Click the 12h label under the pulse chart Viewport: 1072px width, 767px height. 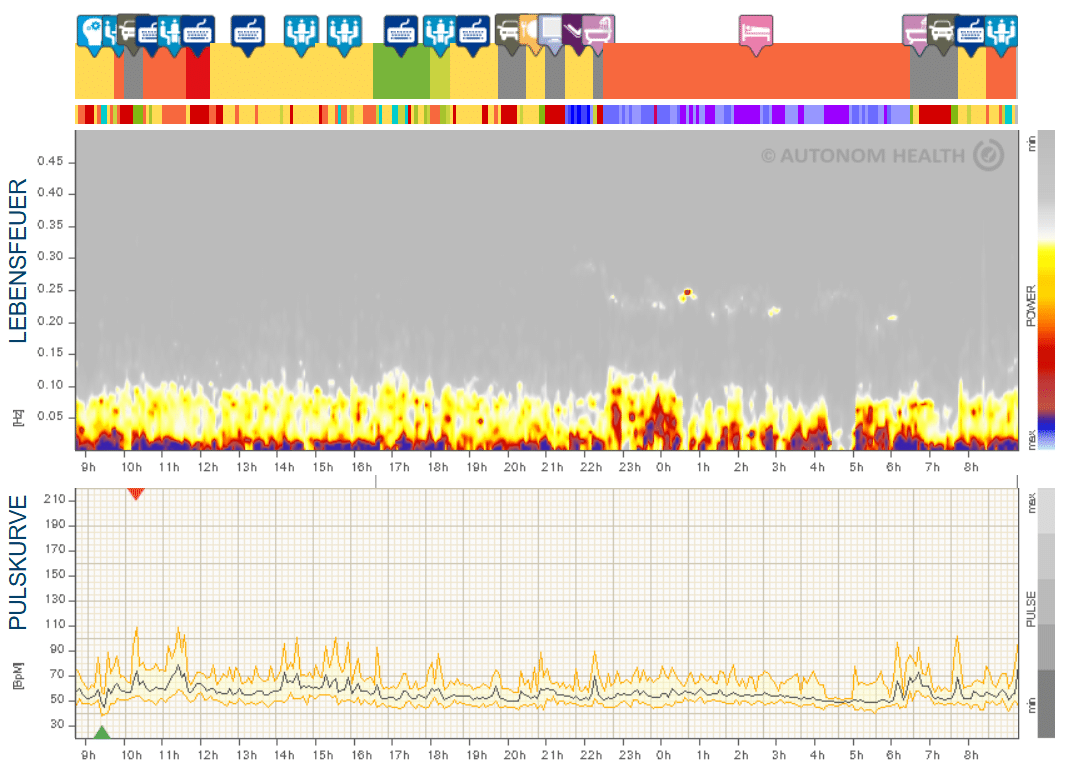tap(208, 755)
